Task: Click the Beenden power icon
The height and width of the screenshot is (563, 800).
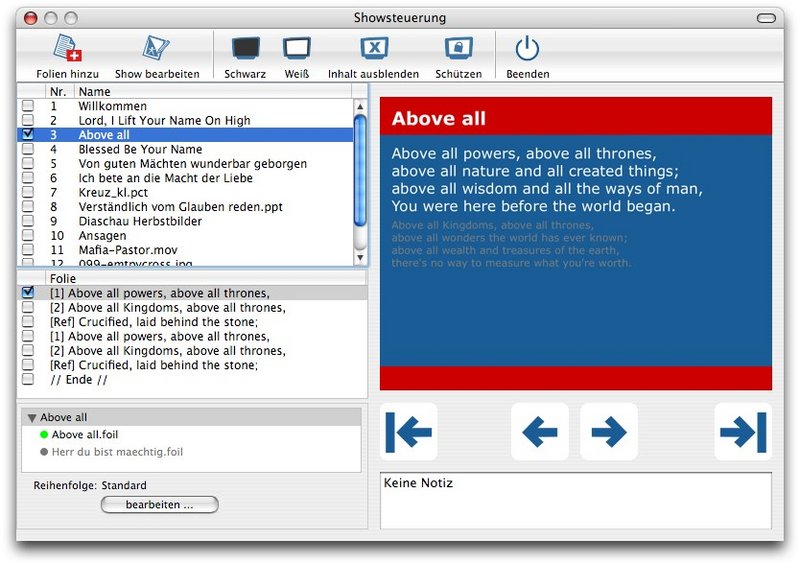Action: click(527, 48)
